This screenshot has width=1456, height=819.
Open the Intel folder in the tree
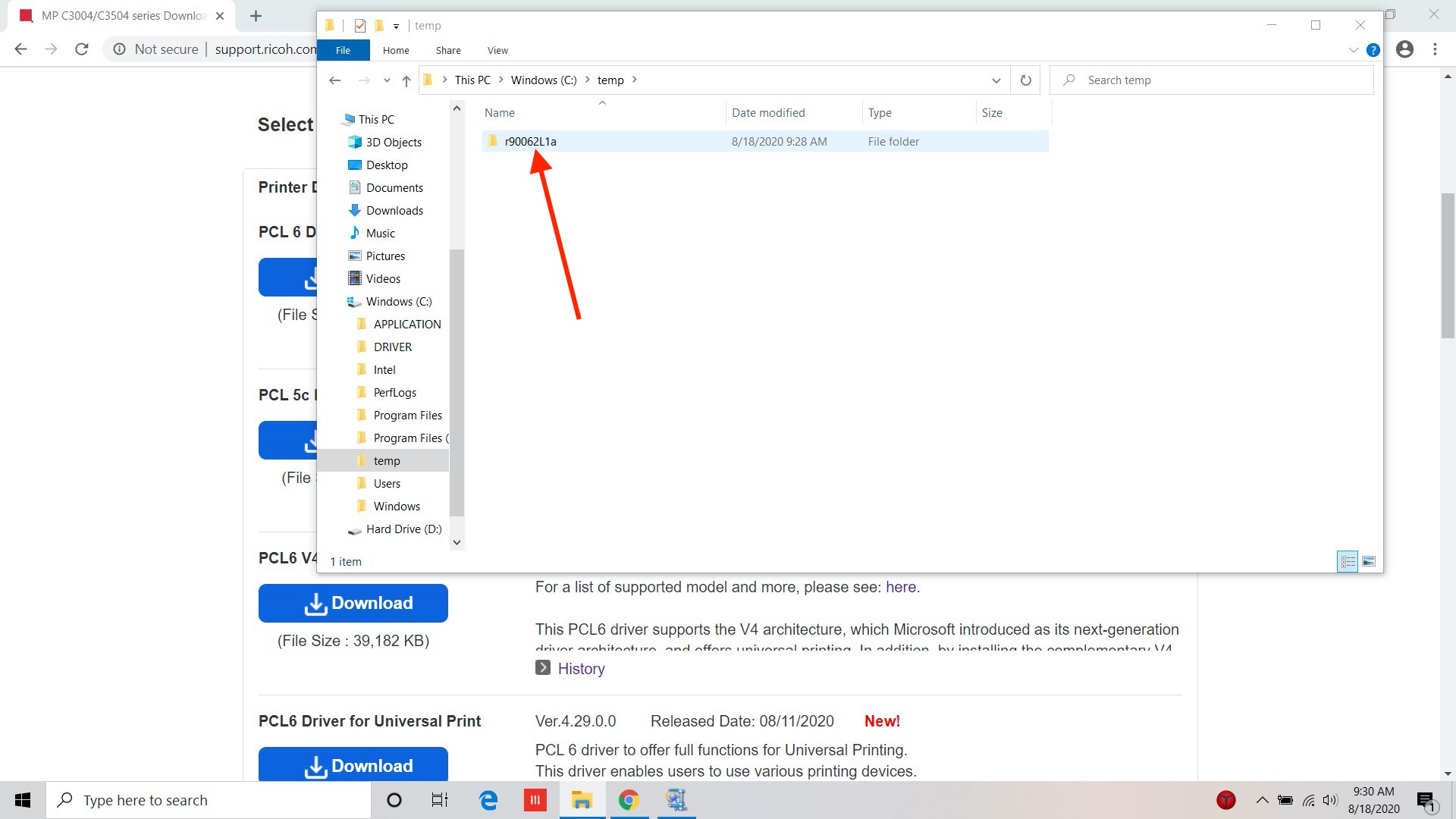(384, 369)
